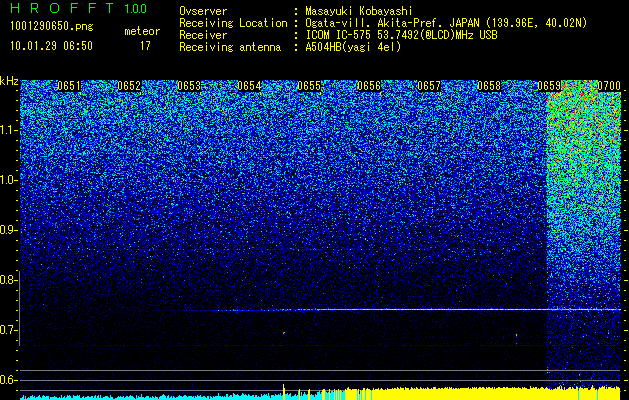Screen dimensions: 629x400
Task: Click time marker 0659
Action: 549,86
